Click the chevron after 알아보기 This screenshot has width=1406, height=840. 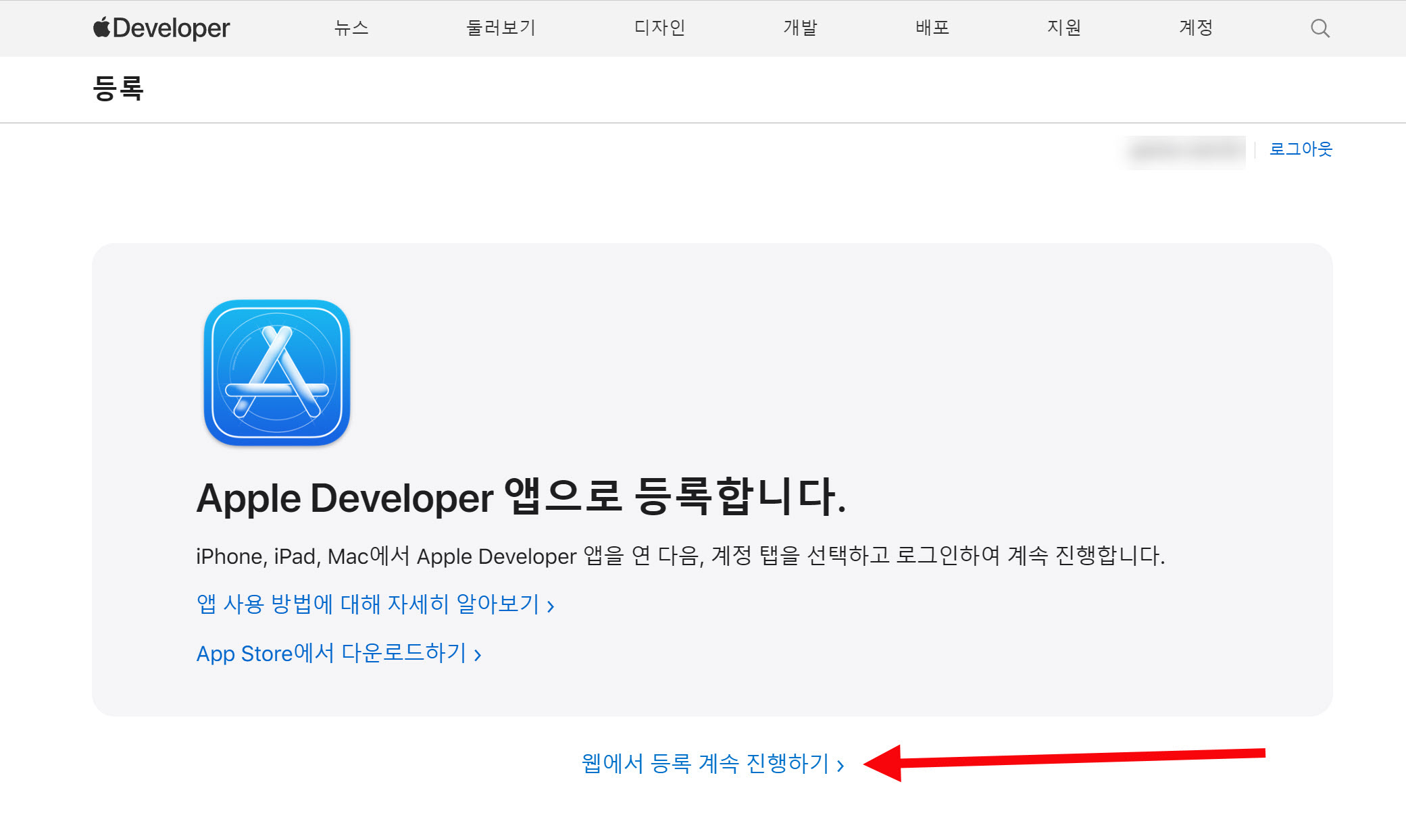[551, 606]
